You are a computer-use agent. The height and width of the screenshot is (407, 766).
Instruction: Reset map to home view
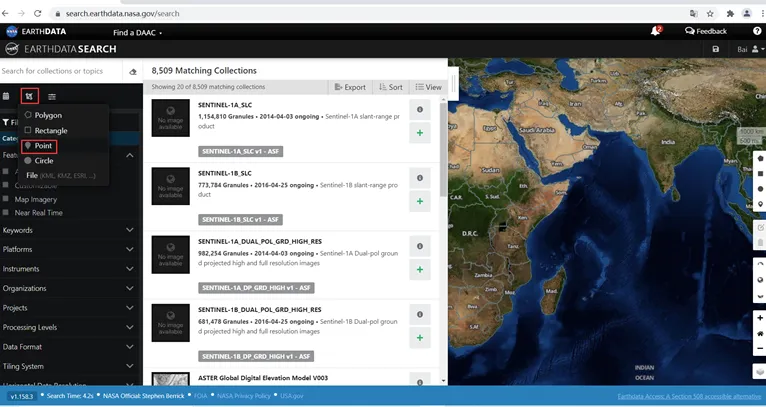tap(760, 333)
